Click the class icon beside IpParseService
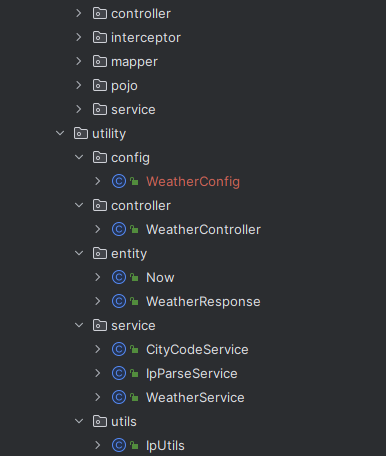386x456 pixels. coord(119,373)
